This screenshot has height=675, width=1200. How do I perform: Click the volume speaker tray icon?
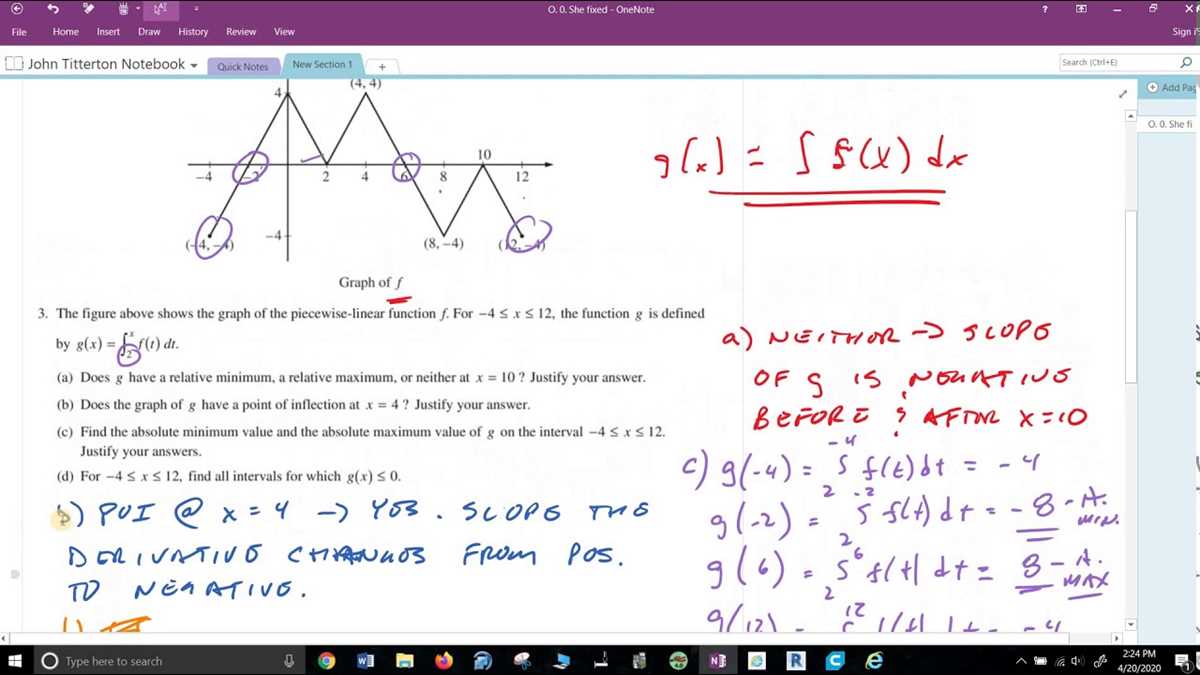(x=1078, y=661)
